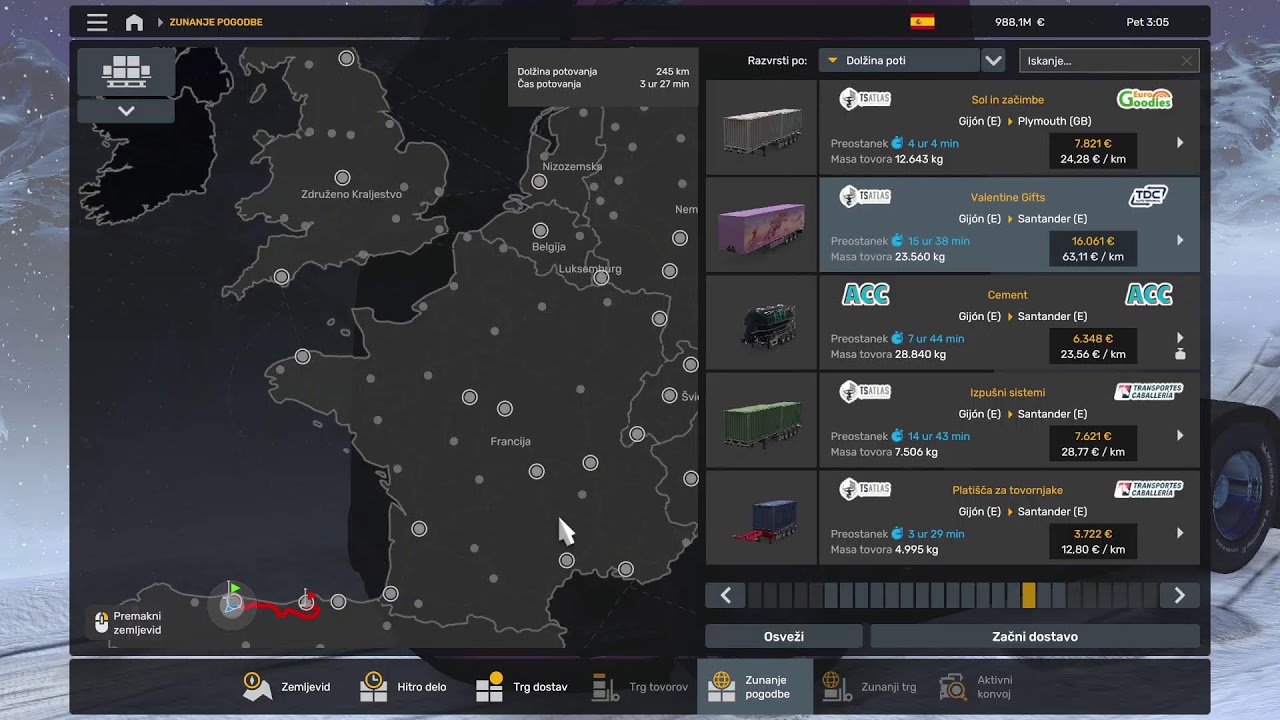
Task: Open the Hitro delo tab
Action: [403, 687]
